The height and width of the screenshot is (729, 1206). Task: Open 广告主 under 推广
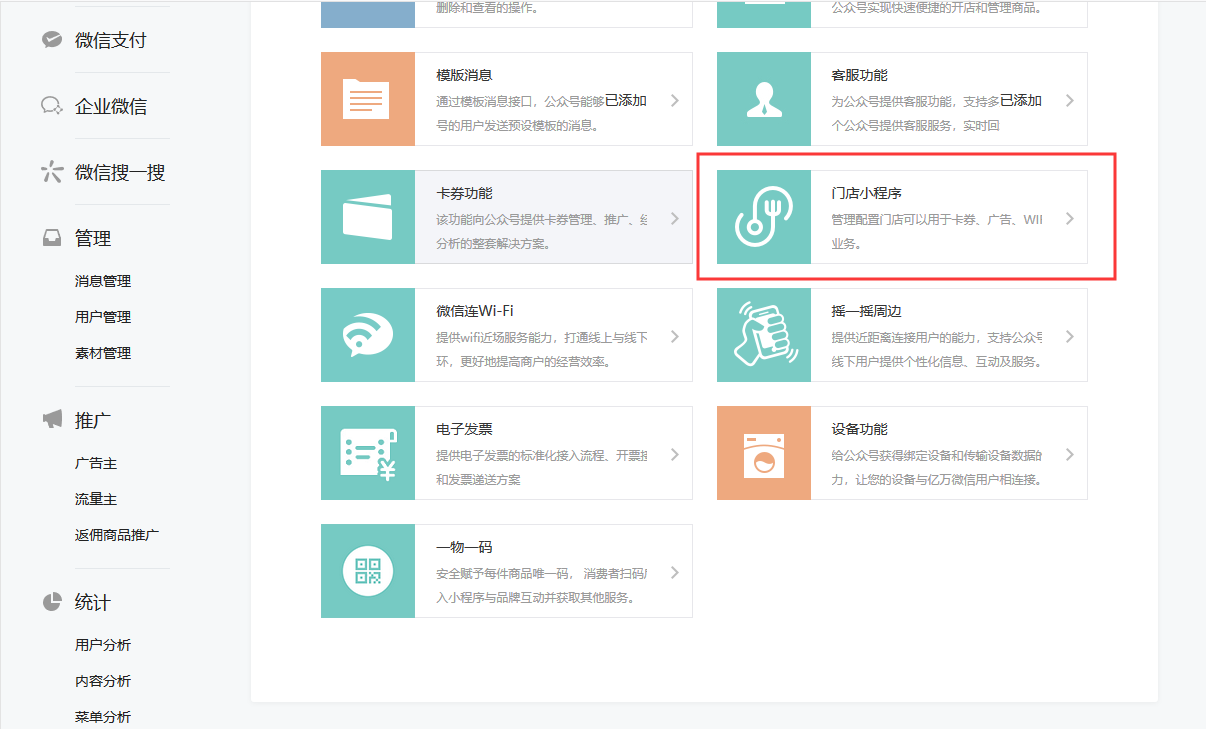(x=96, y=463)
